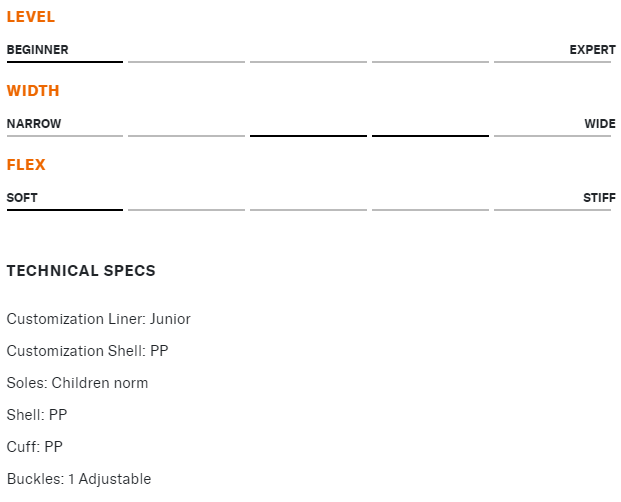Choose the last Flex segment under STIFF
The width and height of the screenshot is (621, 502).
point(552,209)
